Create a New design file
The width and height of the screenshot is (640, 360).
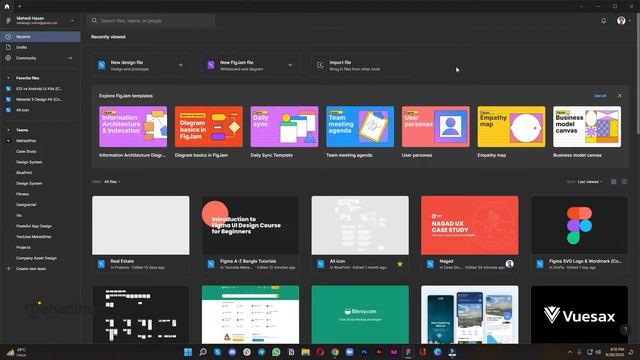point(140,65)
